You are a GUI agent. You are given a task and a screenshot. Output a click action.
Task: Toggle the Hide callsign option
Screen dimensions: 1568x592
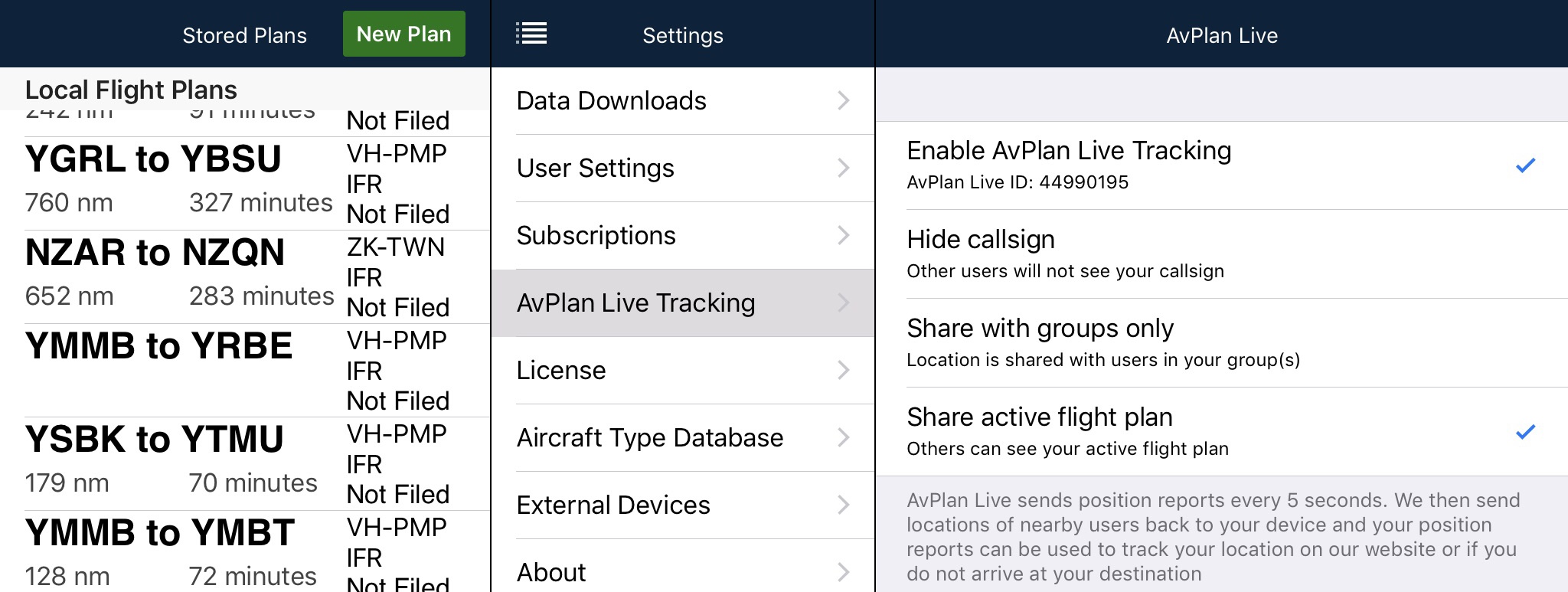coord(1222,254)
